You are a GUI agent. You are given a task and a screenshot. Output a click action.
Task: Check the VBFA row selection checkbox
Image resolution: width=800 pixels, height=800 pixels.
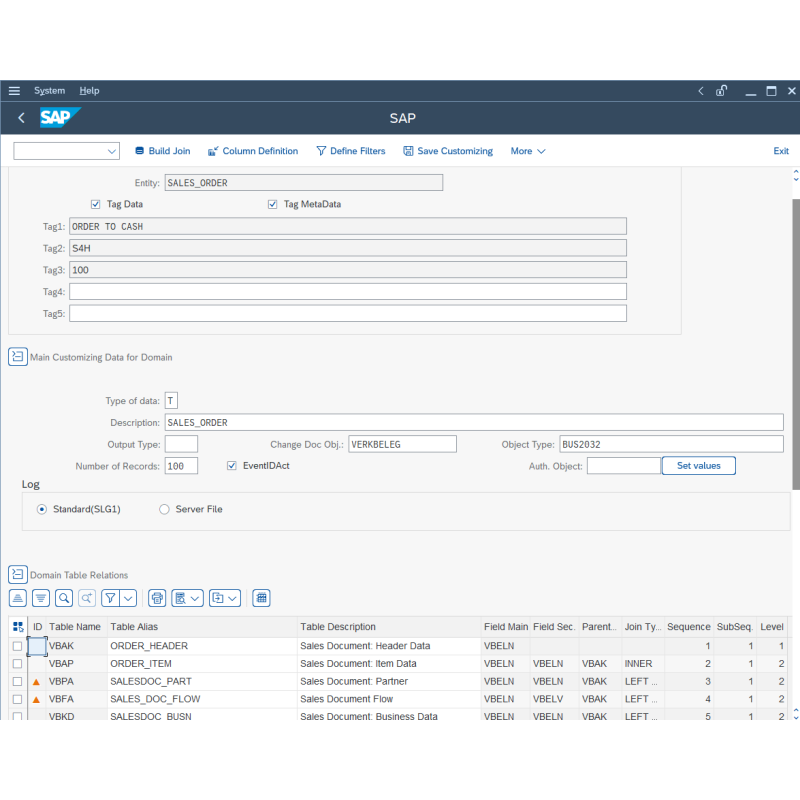click(x=17, y=699)
